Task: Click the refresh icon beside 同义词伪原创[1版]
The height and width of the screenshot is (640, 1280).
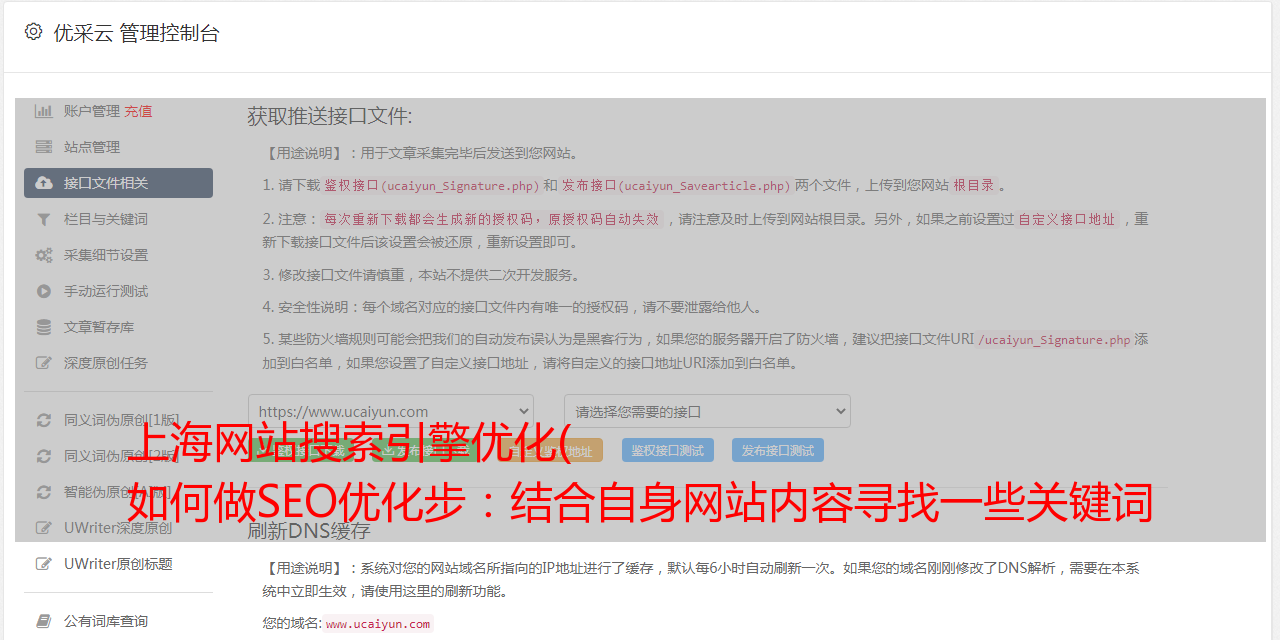Action: point(44,420)
